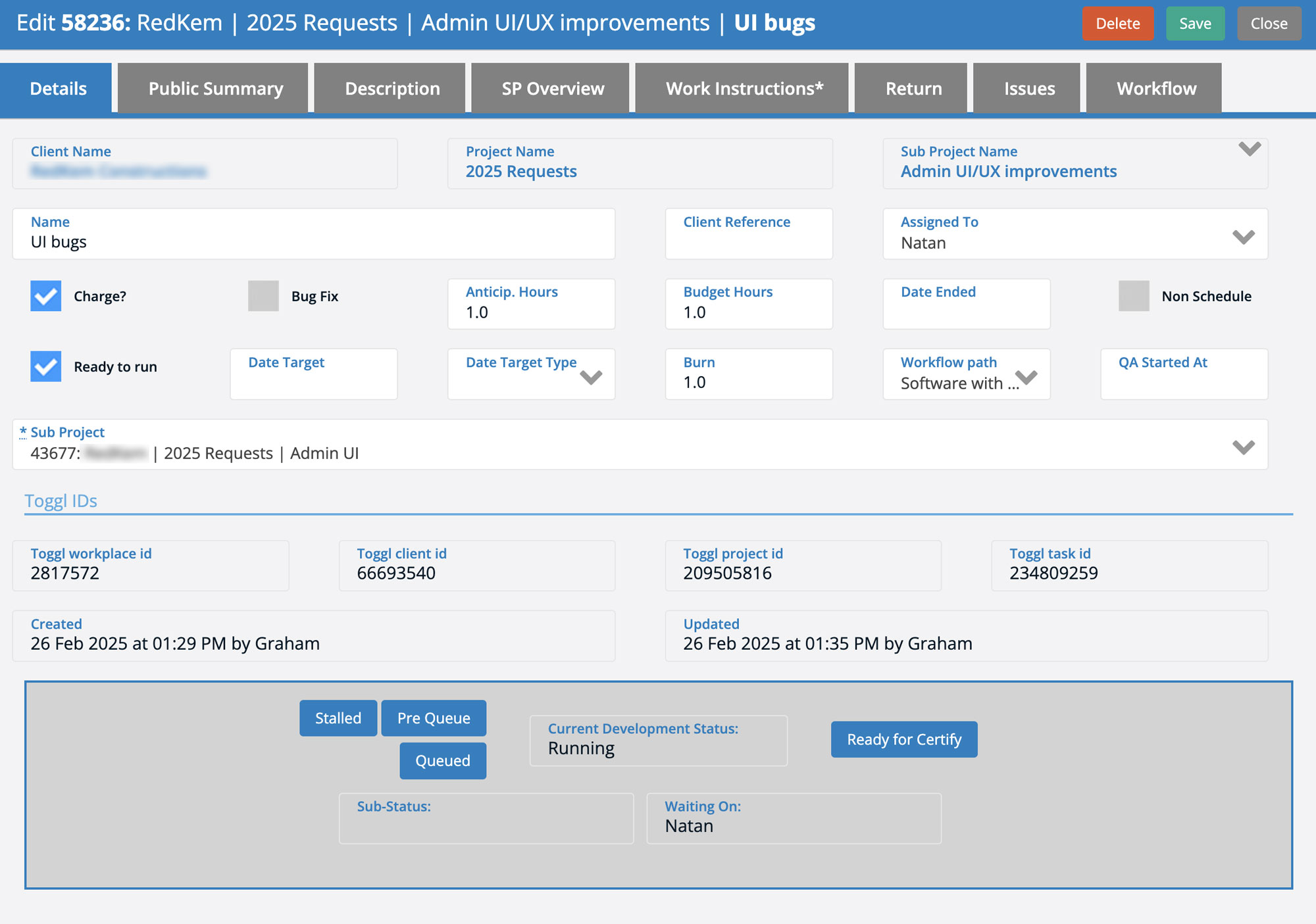The height and width of the screenshot is (924, 1316).
Task: Open the Work Instructions tab
Action: (744, 89)
